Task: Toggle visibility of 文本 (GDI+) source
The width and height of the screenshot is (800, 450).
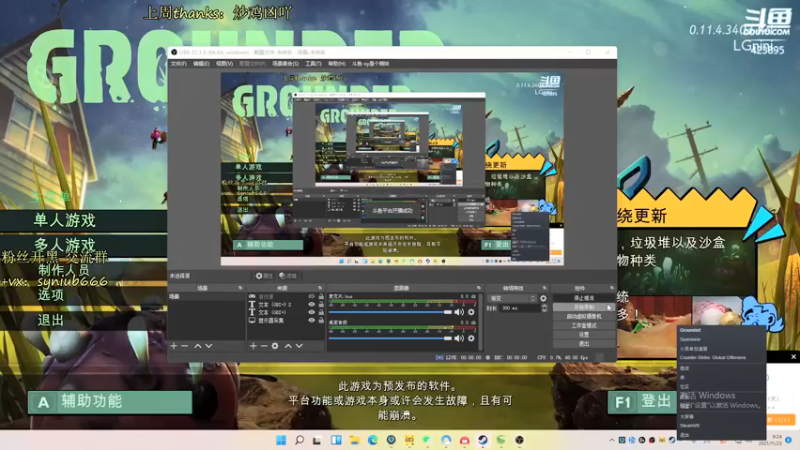Action: (311, 312)
